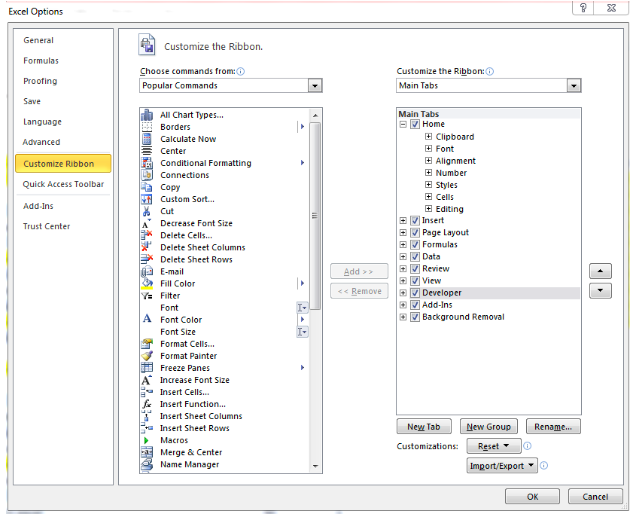The image size is (632, 515).
Task: Toggle the View tab checkbox
Action: coord(415,281)
